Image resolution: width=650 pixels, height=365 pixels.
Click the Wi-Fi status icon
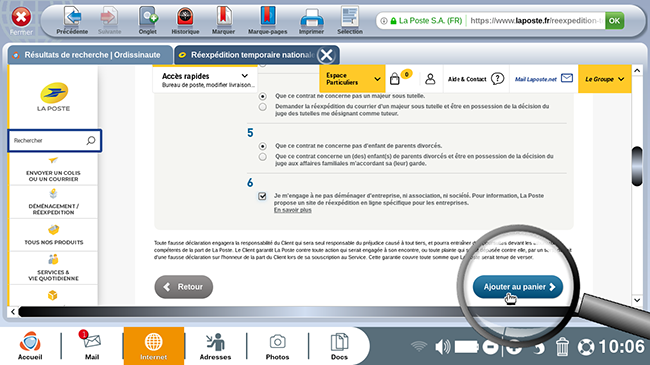[x=419, y=346]
